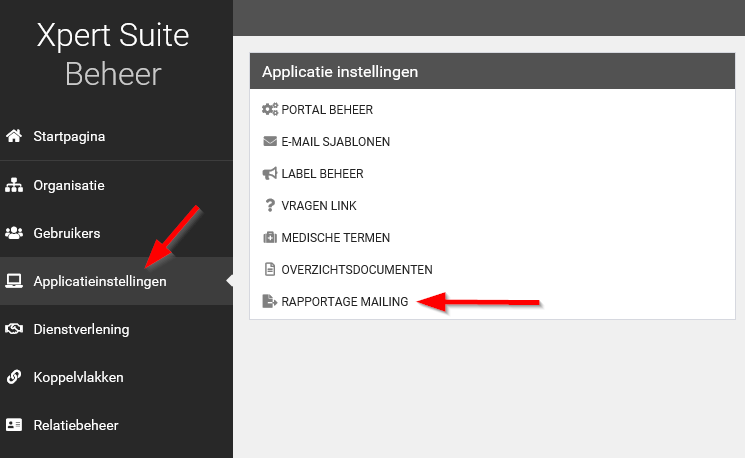
Task: Click the Xpert Suite Beheer title
Action: coord(113,55)
